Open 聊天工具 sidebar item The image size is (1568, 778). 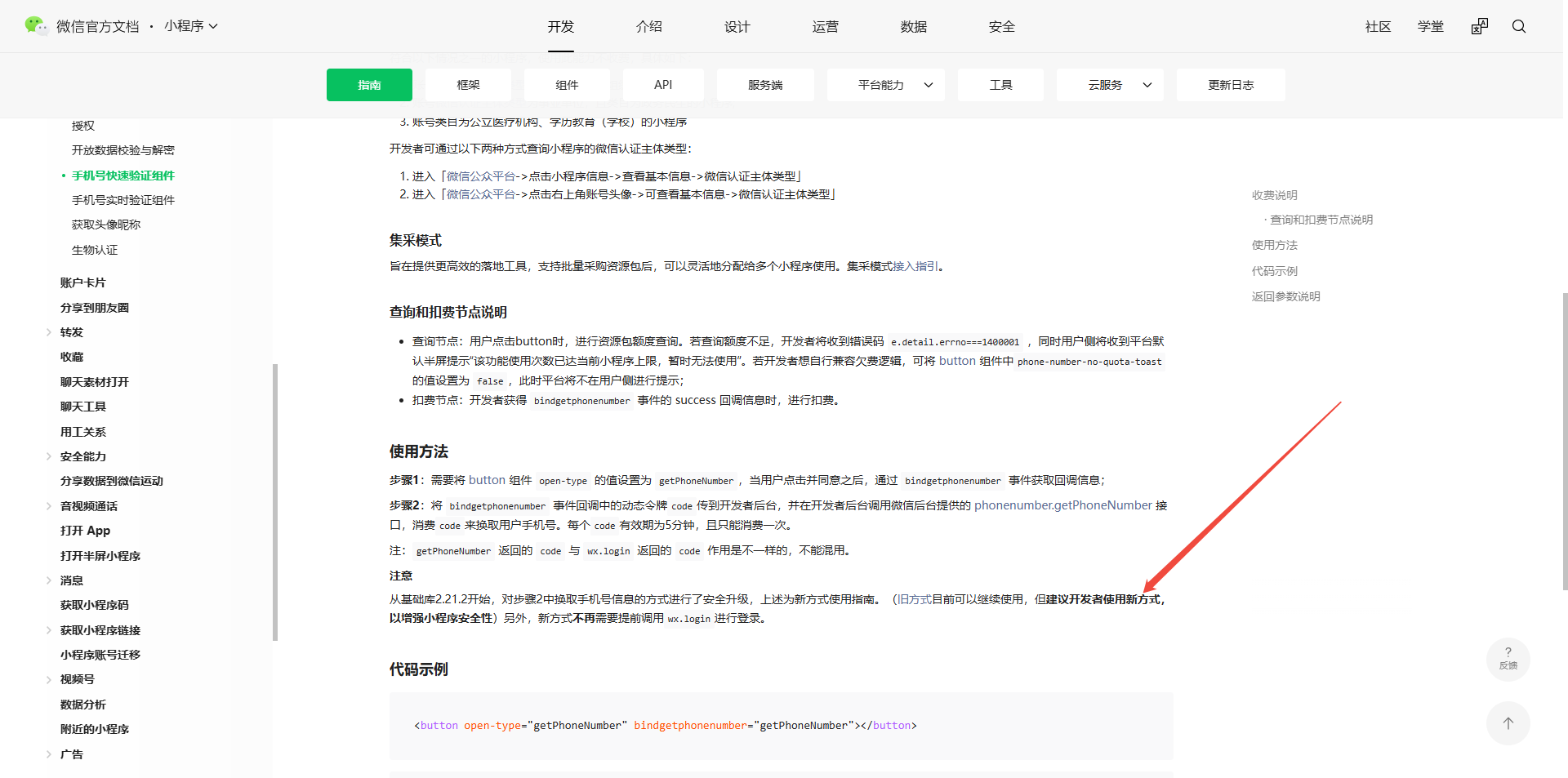tap(83, 407)
